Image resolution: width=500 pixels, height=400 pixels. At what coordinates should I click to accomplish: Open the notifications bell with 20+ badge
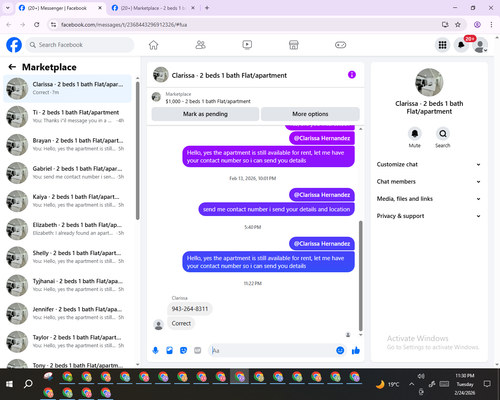(461, 45)
